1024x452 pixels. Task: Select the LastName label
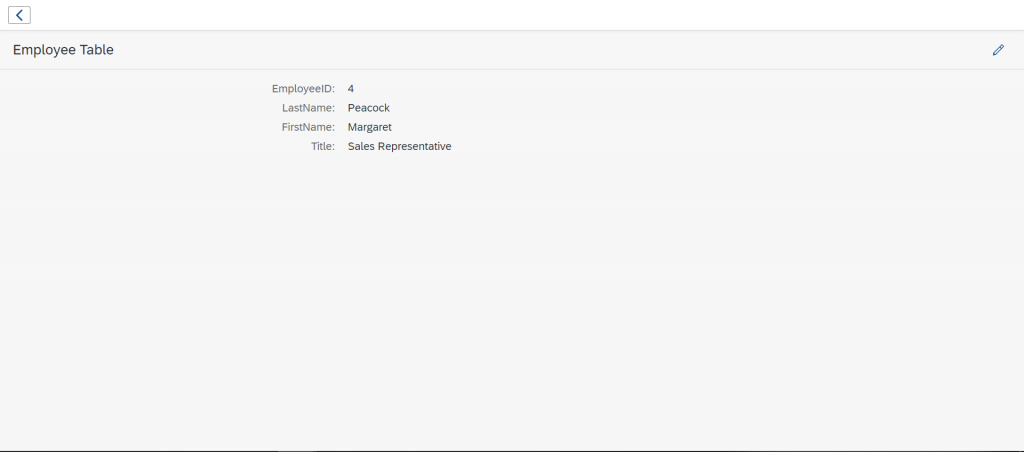[x=308, y=108]
